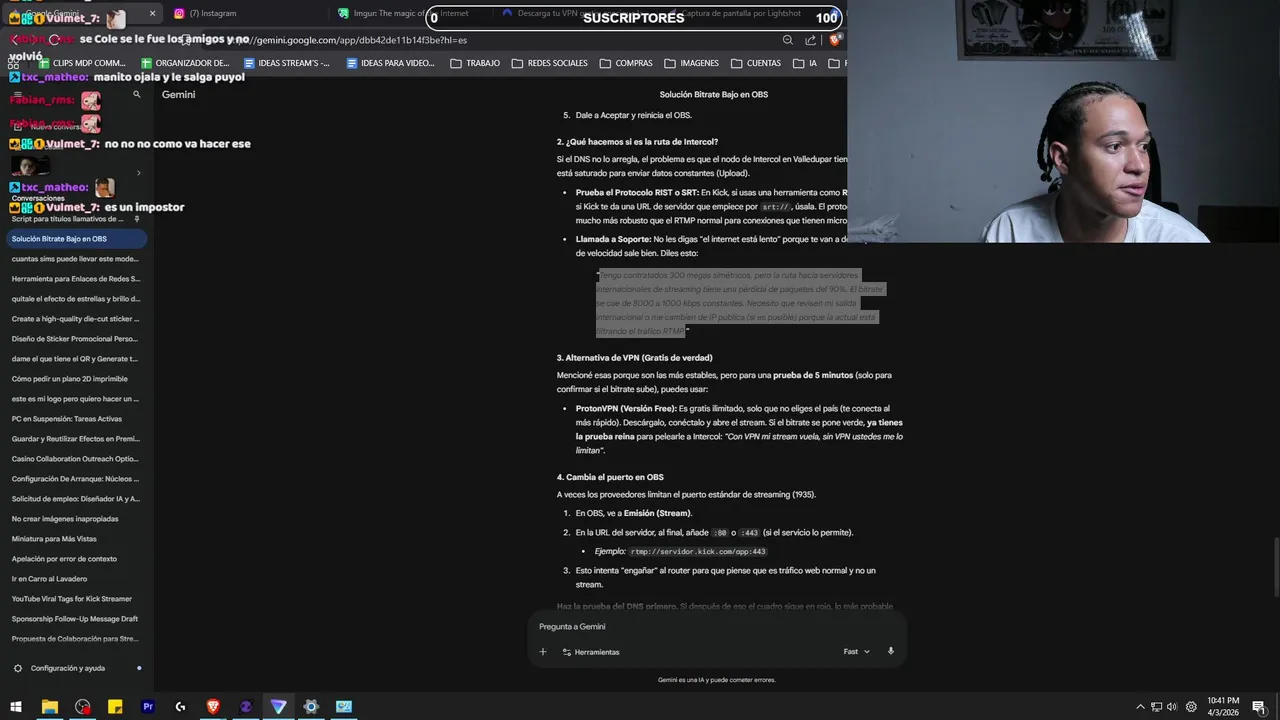Switch to the Brave browser taskbar icon

click(213, 706)
